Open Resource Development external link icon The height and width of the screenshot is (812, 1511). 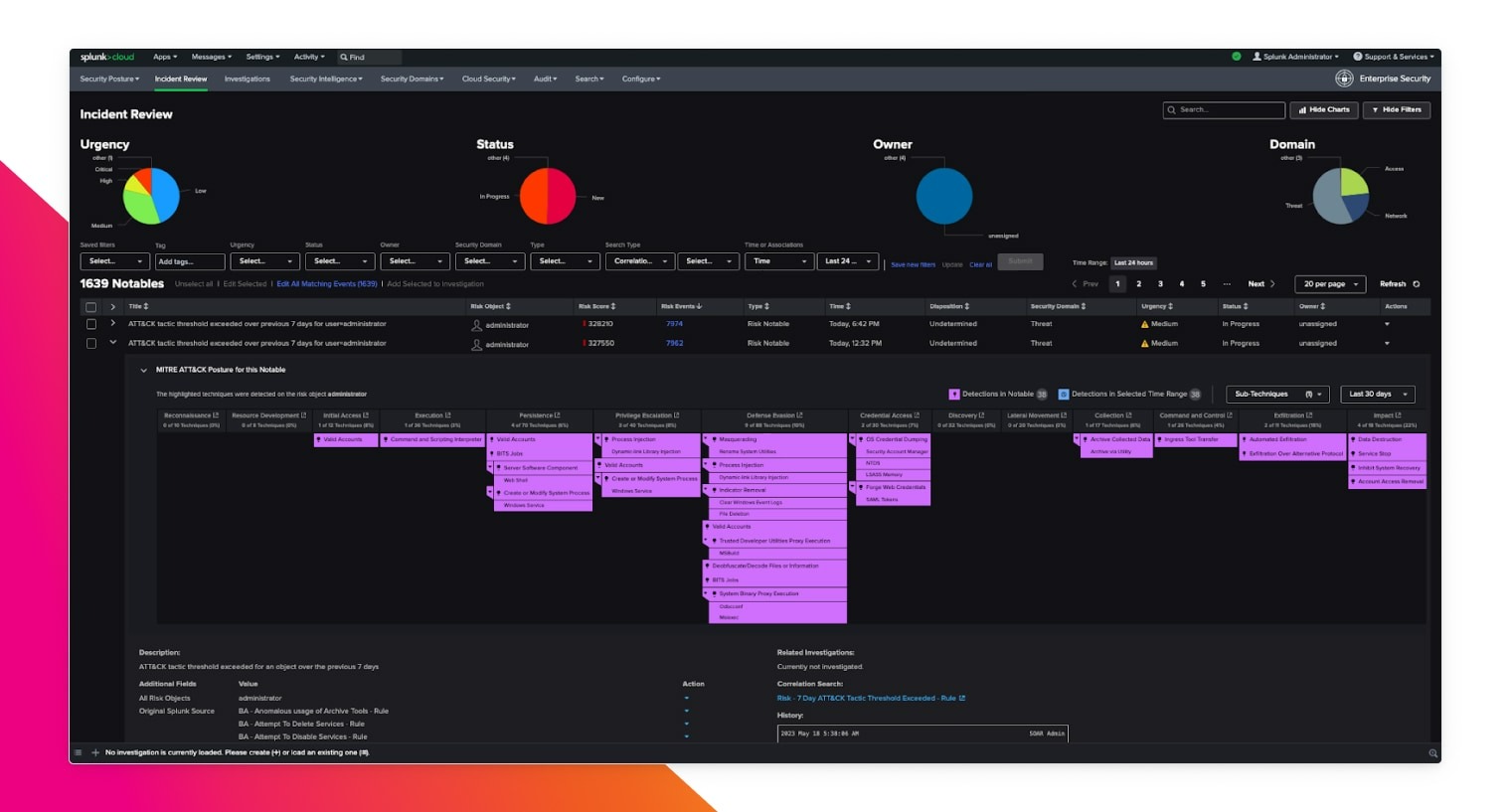(x=303, y=415)
